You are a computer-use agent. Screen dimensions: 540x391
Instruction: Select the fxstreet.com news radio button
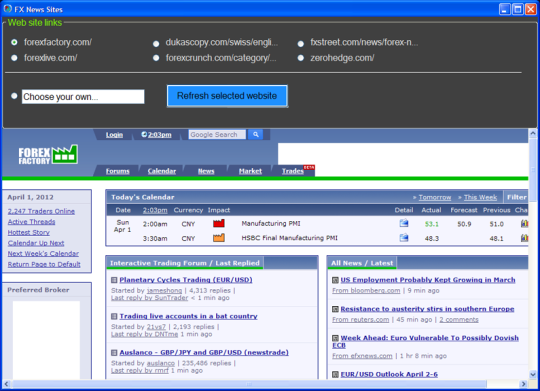(x=301, y=44)
